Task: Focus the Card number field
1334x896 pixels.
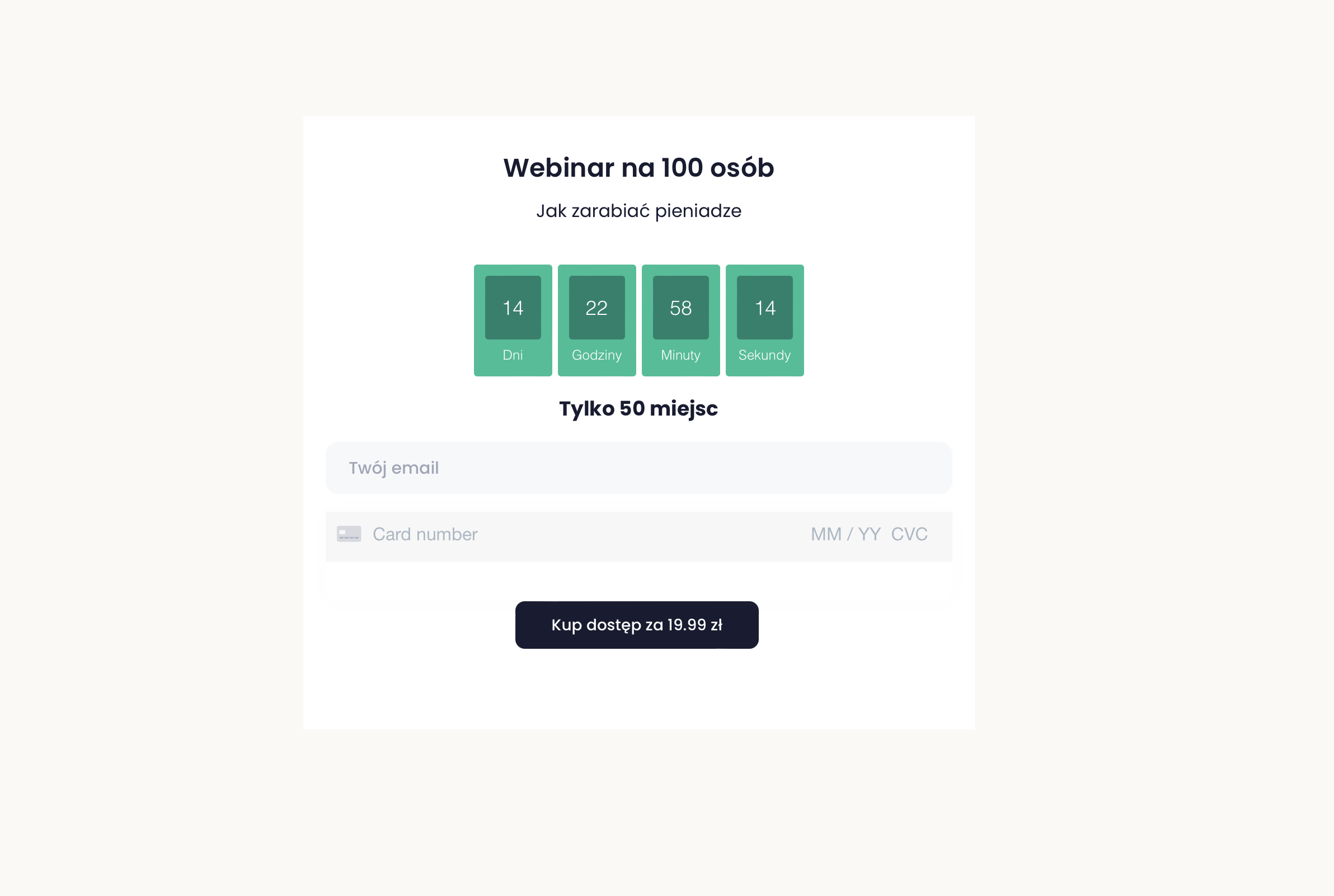Action: pos(514,534)
